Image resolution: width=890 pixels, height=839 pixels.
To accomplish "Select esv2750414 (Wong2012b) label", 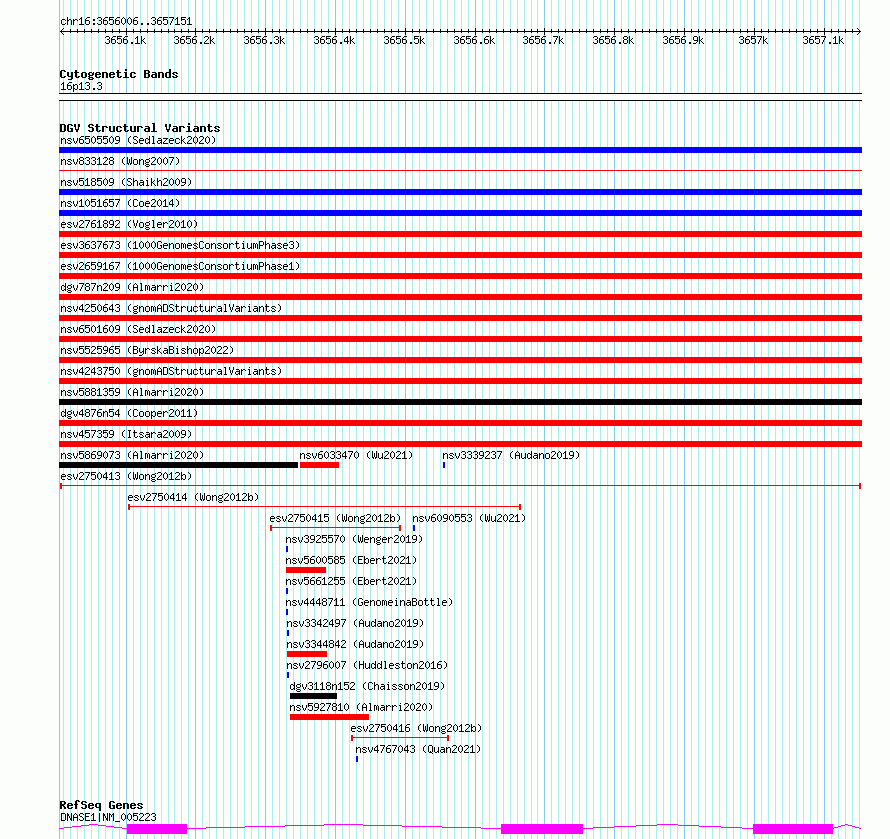I will (193, 497).
